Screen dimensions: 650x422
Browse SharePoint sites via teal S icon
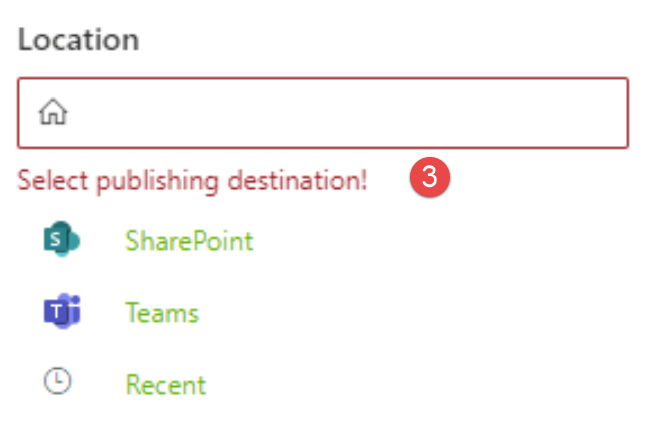[61, 241]
